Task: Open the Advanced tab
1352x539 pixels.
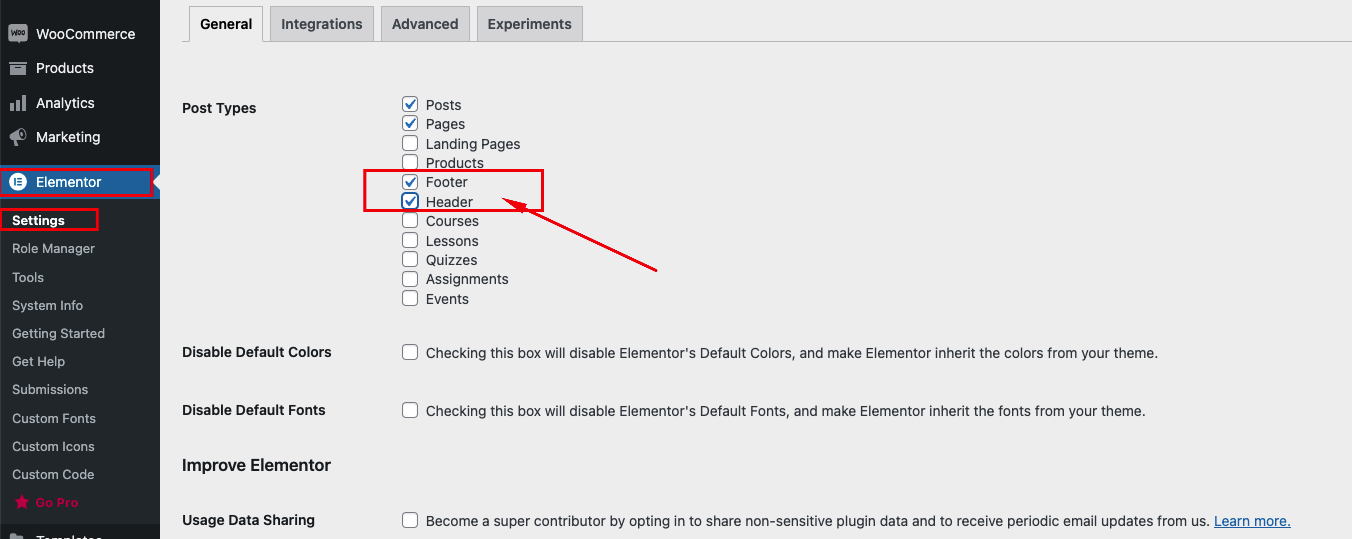Action: click(x=425, y=24)
